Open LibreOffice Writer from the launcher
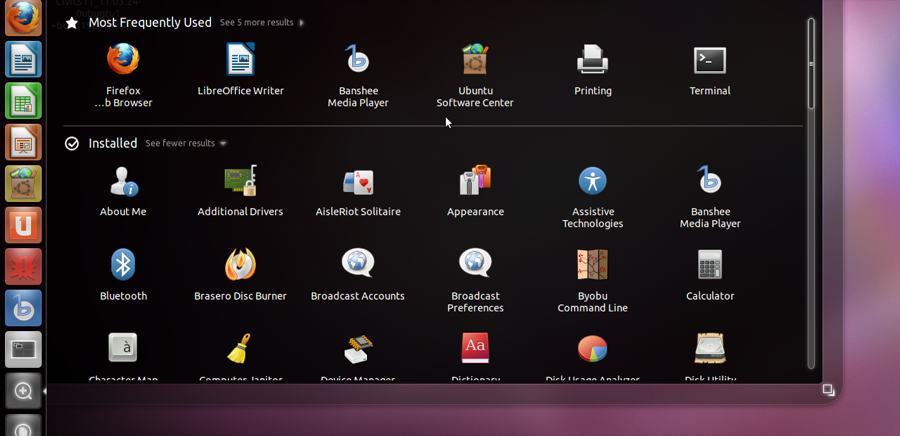 pyautogui.click(x=24, y=59)
